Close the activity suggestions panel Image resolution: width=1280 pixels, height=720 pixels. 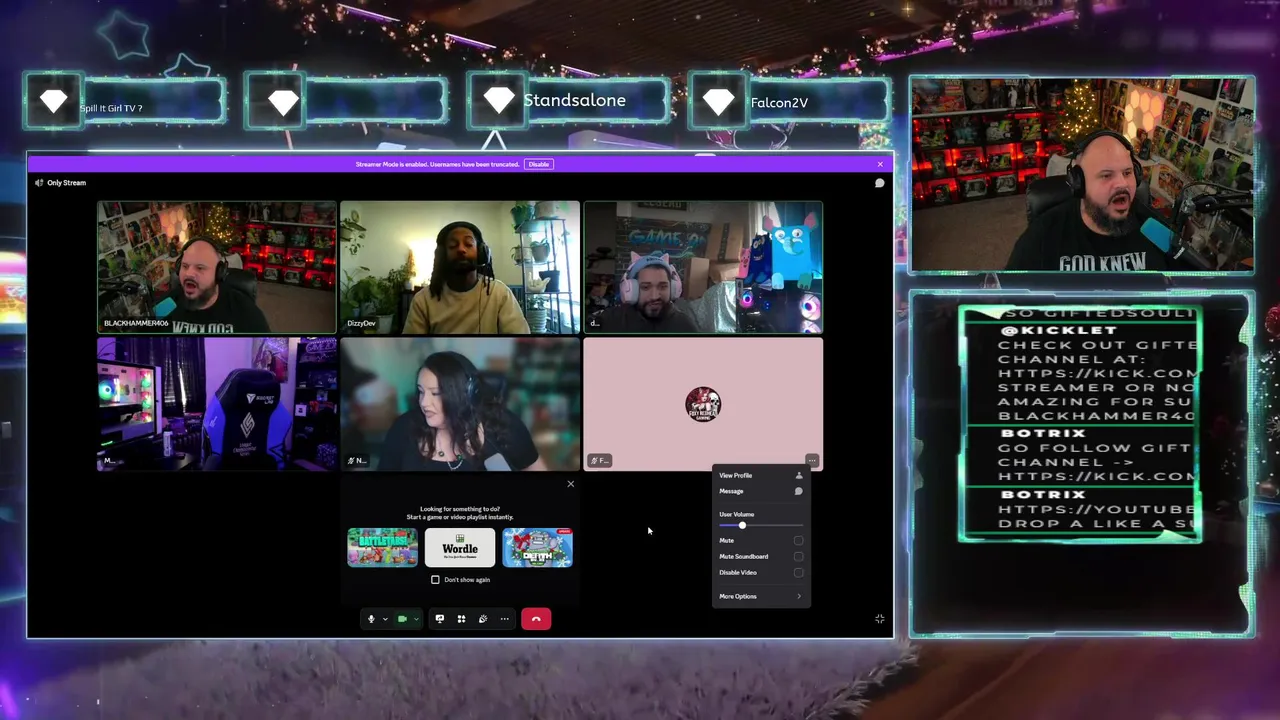click(571, 484)
